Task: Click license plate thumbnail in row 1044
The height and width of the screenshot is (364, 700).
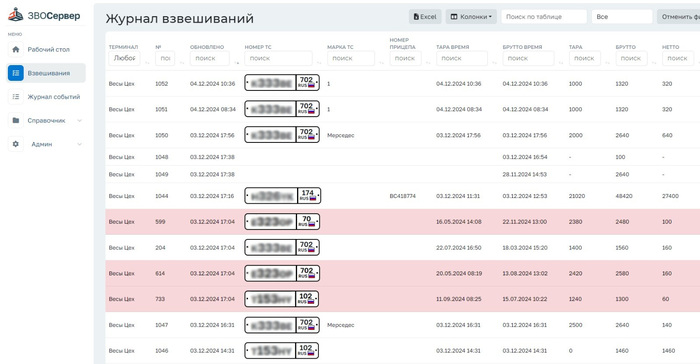Action: coord(283,196)
